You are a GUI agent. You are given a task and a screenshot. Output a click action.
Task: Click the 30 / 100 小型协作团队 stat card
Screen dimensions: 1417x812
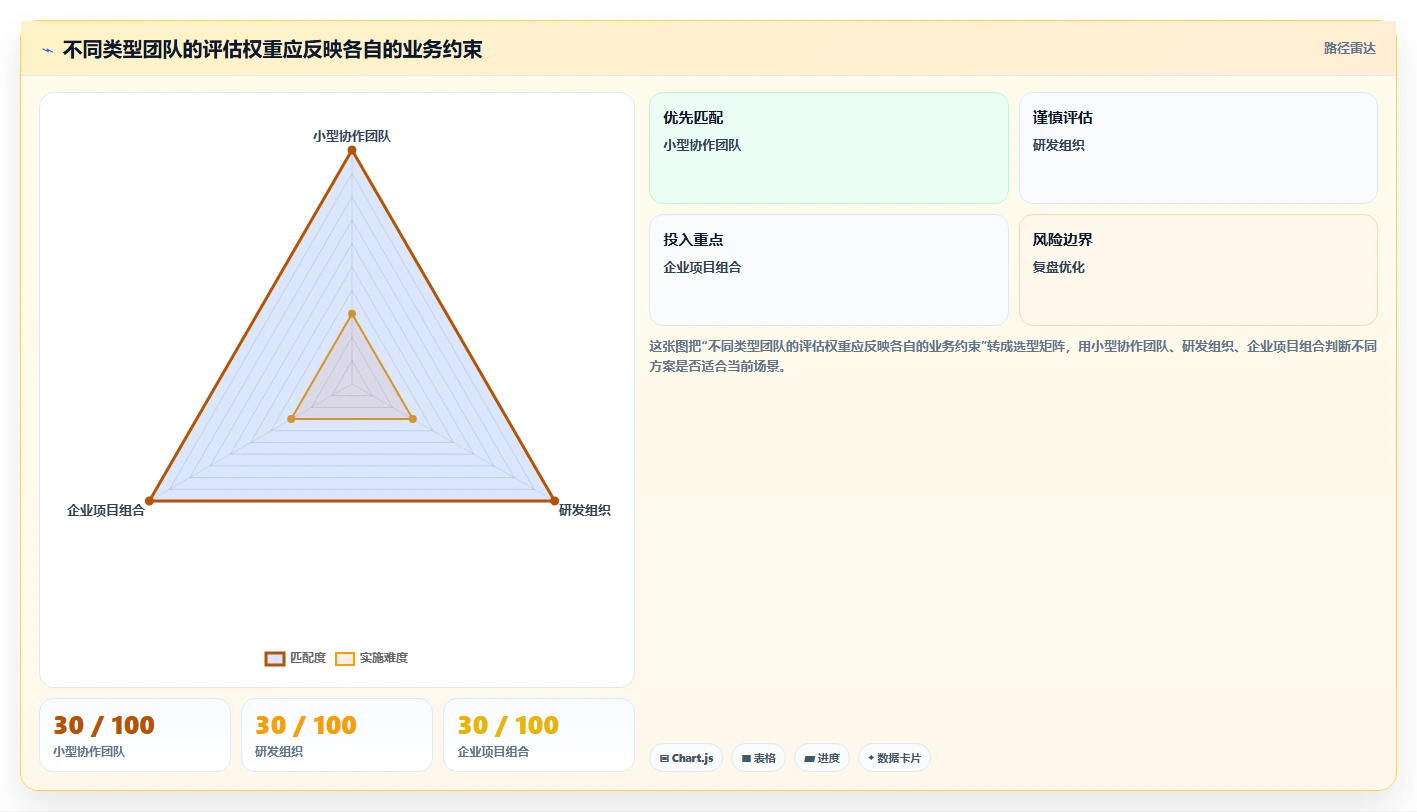click(135, 735)
